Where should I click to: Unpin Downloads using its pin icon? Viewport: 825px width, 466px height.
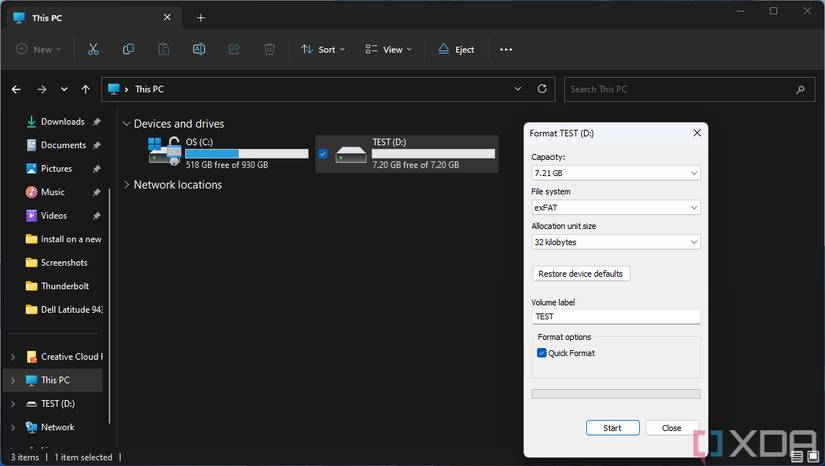(x=96, y=122)
